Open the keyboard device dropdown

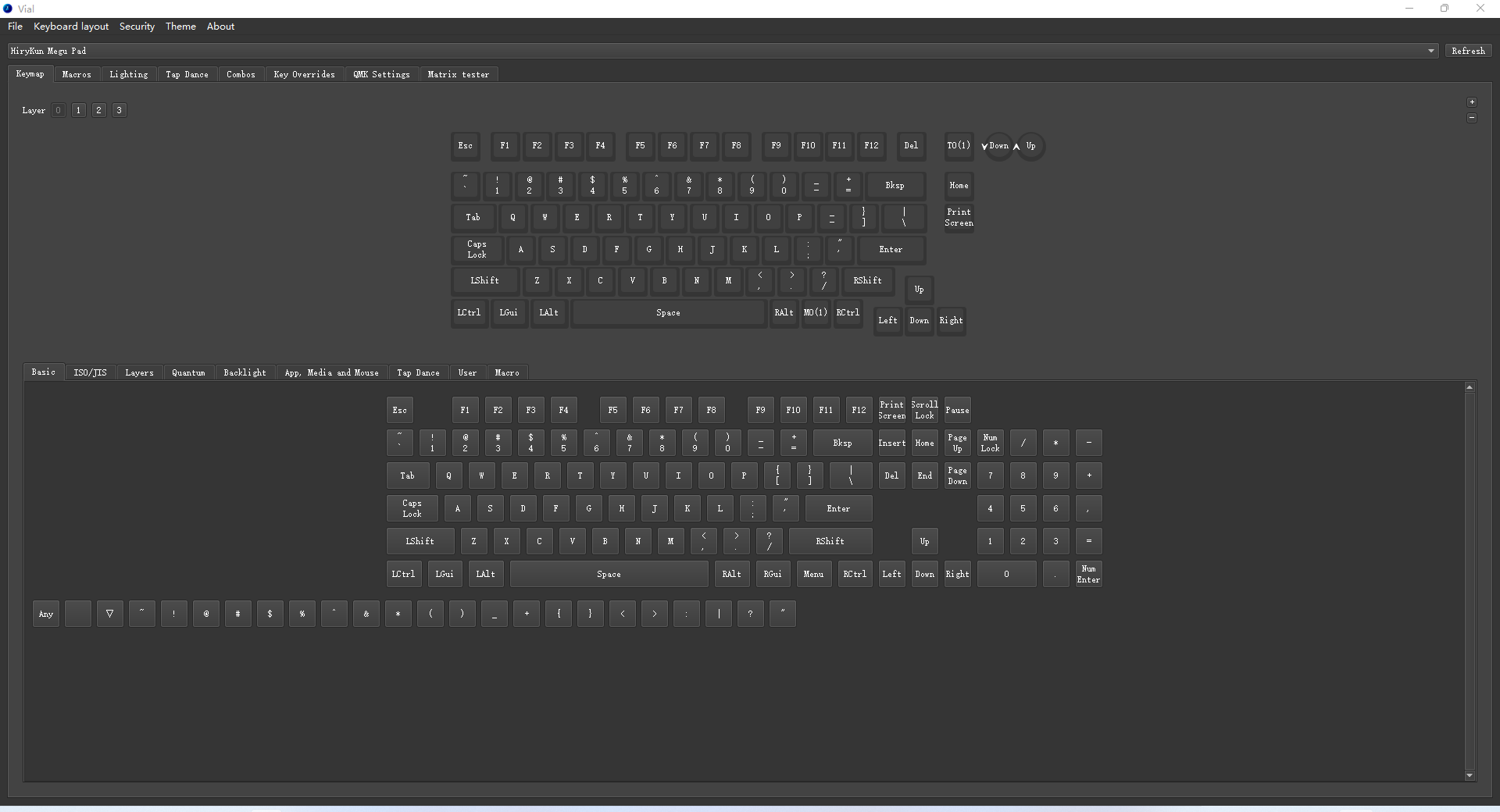tap(723, 51)
